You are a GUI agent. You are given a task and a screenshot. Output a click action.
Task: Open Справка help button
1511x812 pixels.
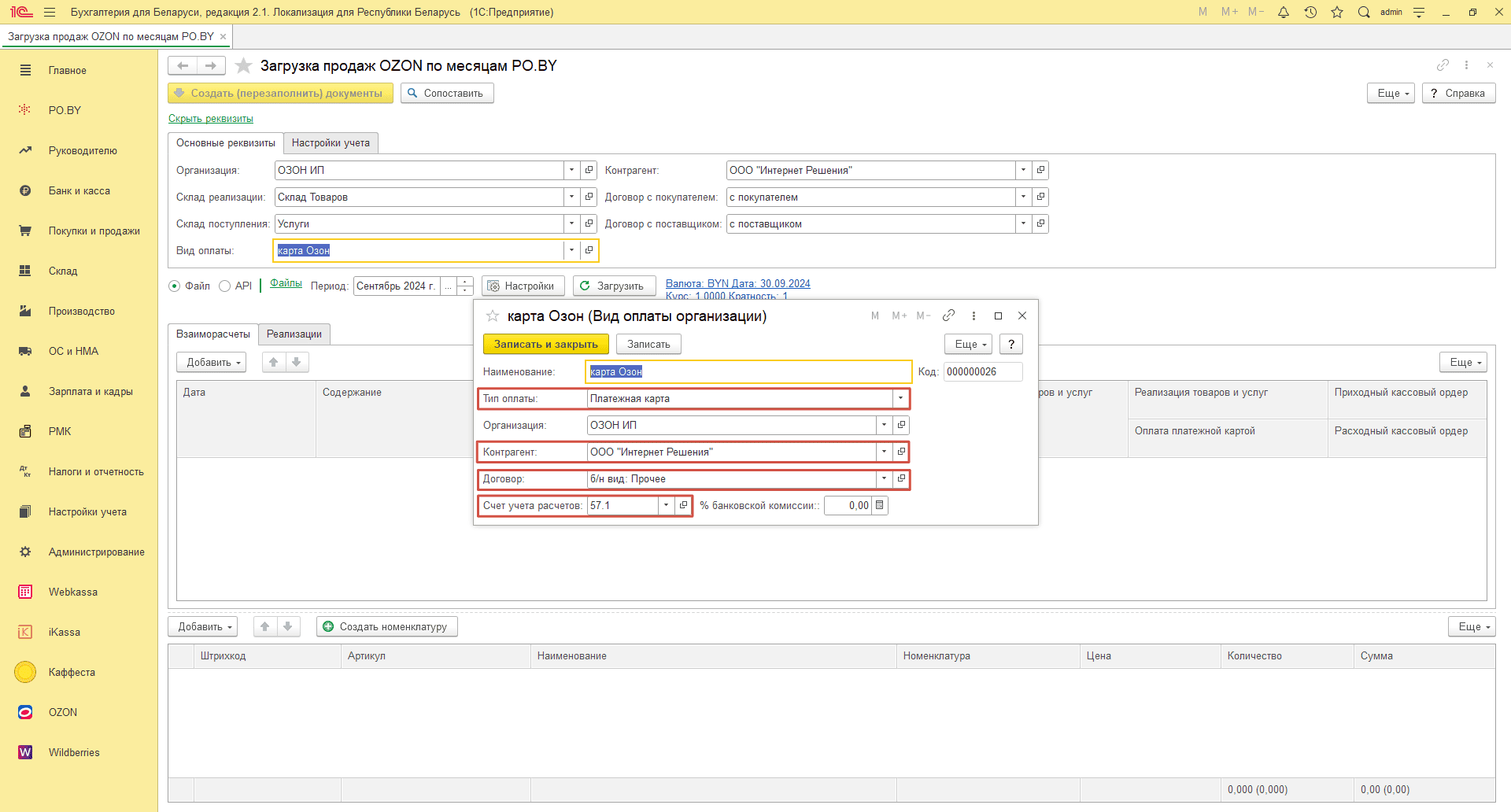[x=1458, y=93]
